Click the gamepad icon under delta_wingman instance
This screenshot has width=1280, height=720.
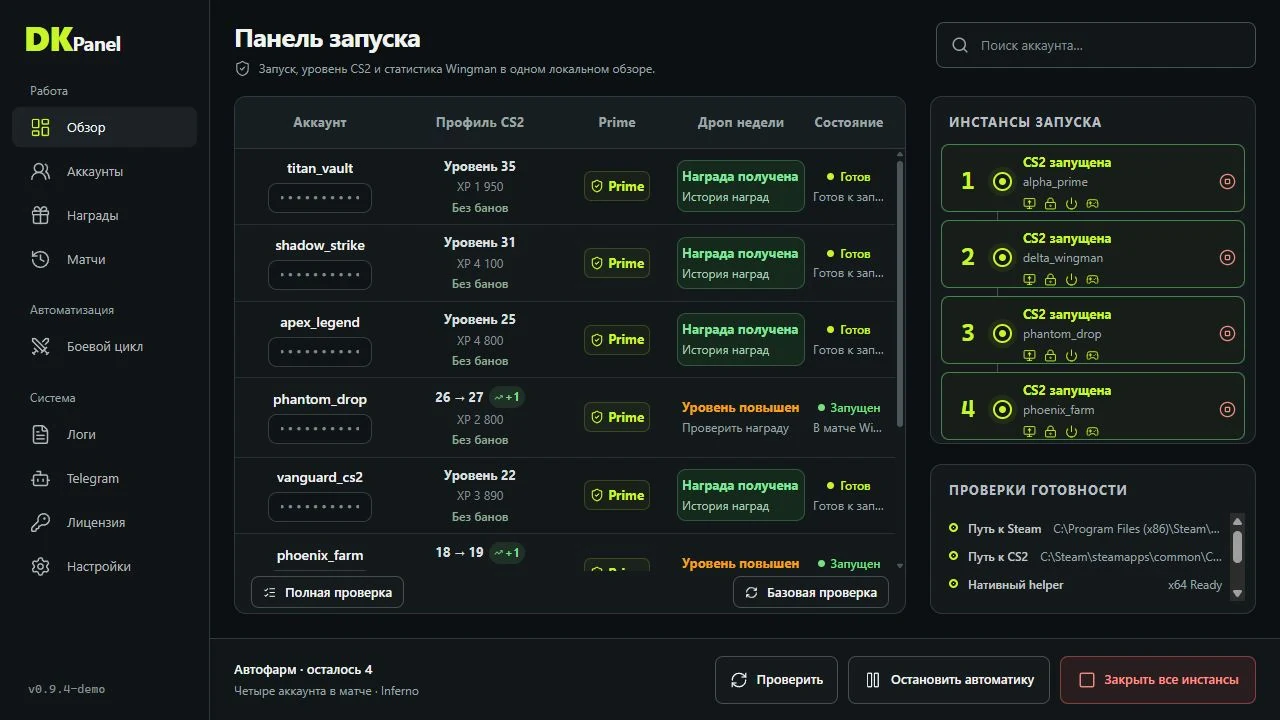tap(1093, 279)
